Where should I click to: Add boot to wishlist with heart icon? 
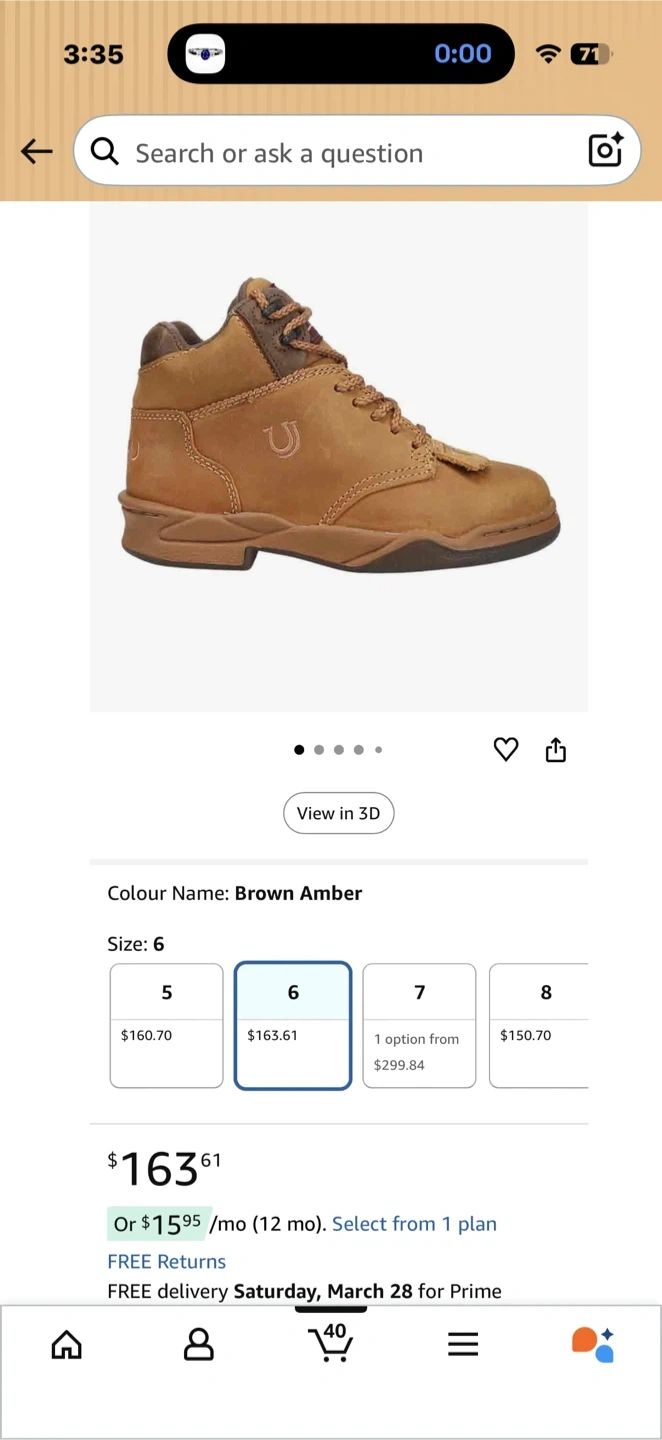click(506, 749)
